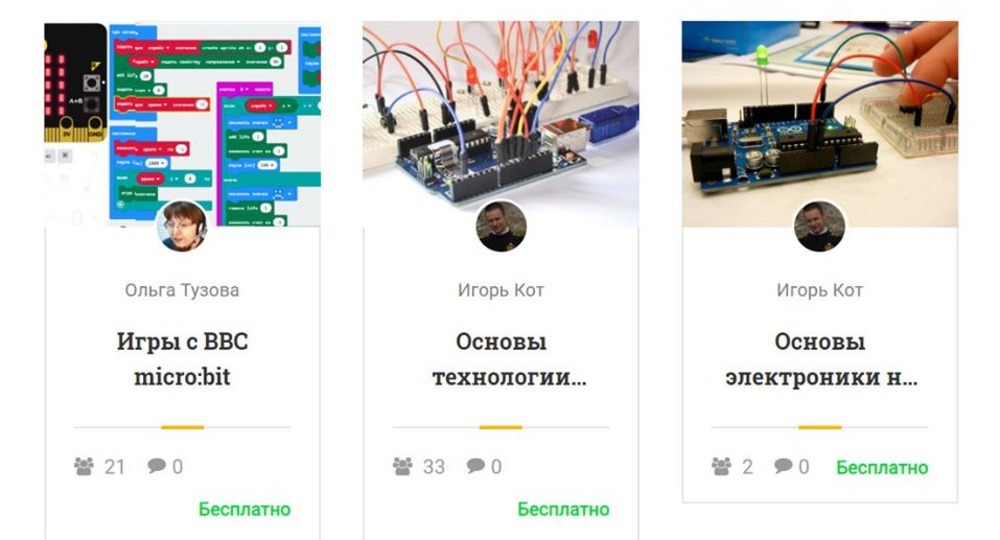
Task: Open Ольга Тузова avatar picture
Action: click(182, 226)
